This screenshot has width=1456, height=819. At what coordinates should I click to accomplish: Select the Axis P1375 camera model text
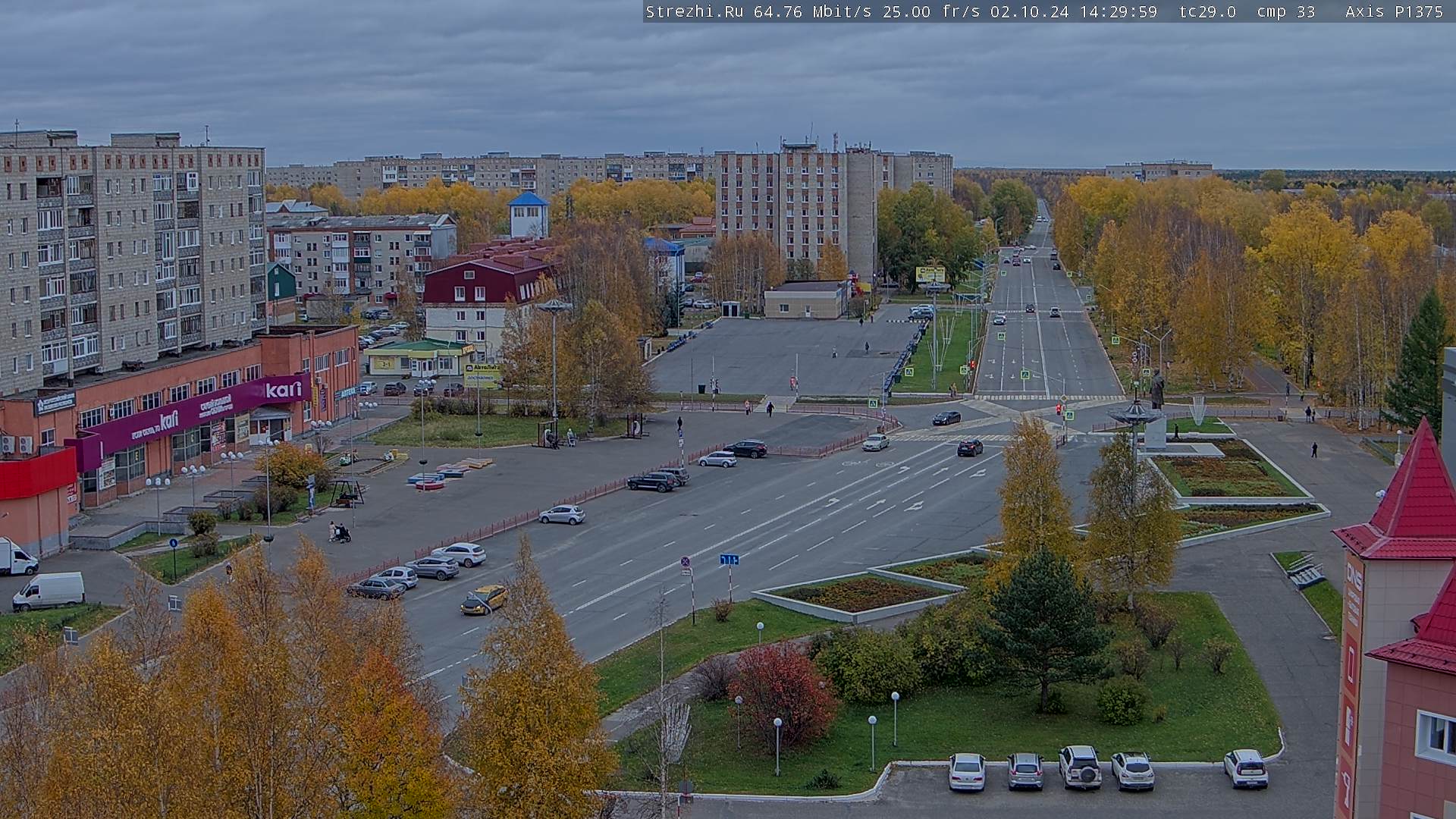(1394, 11)
